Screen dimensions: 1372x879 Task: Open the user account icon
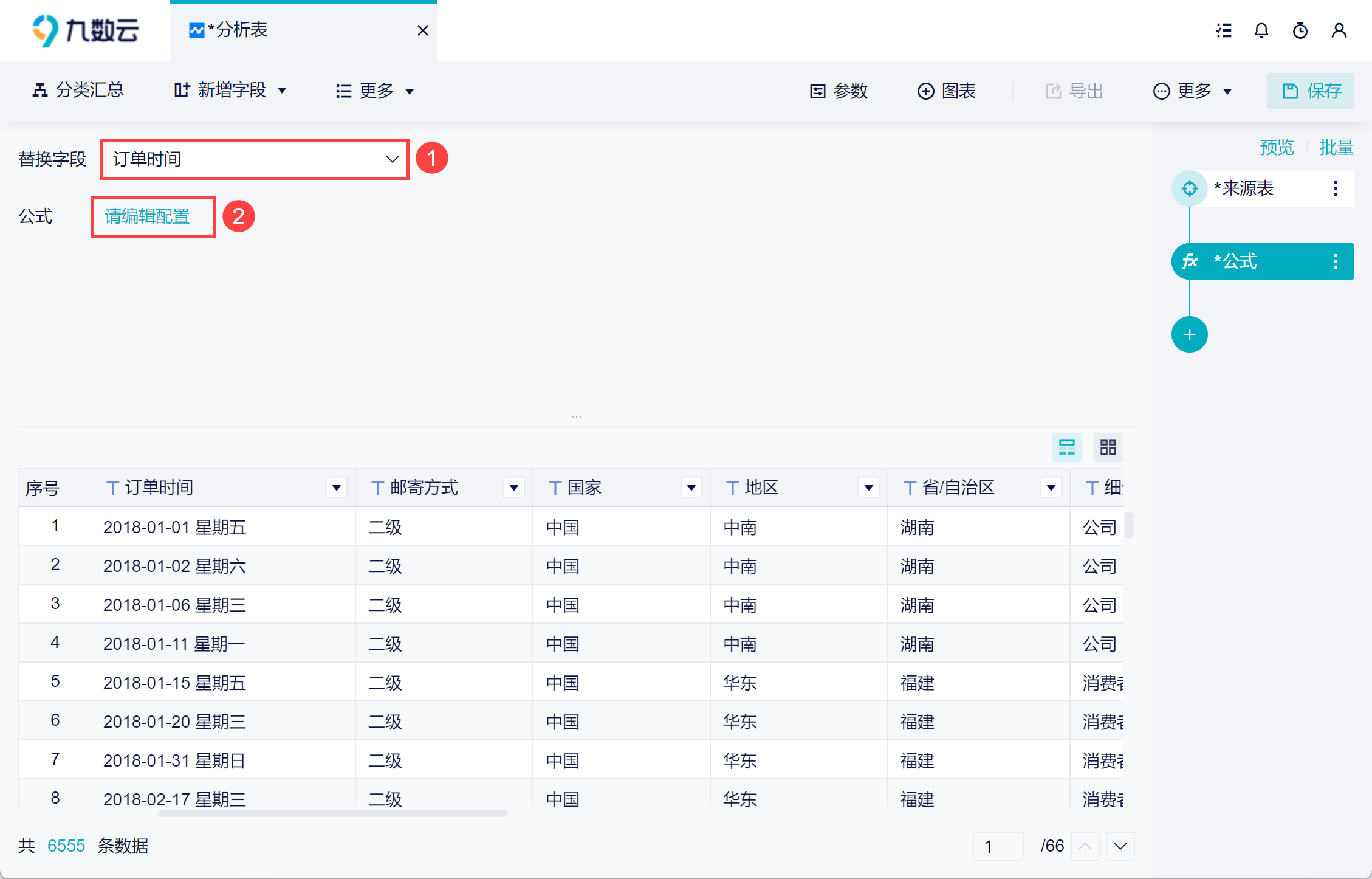(x=1339, y=30)
